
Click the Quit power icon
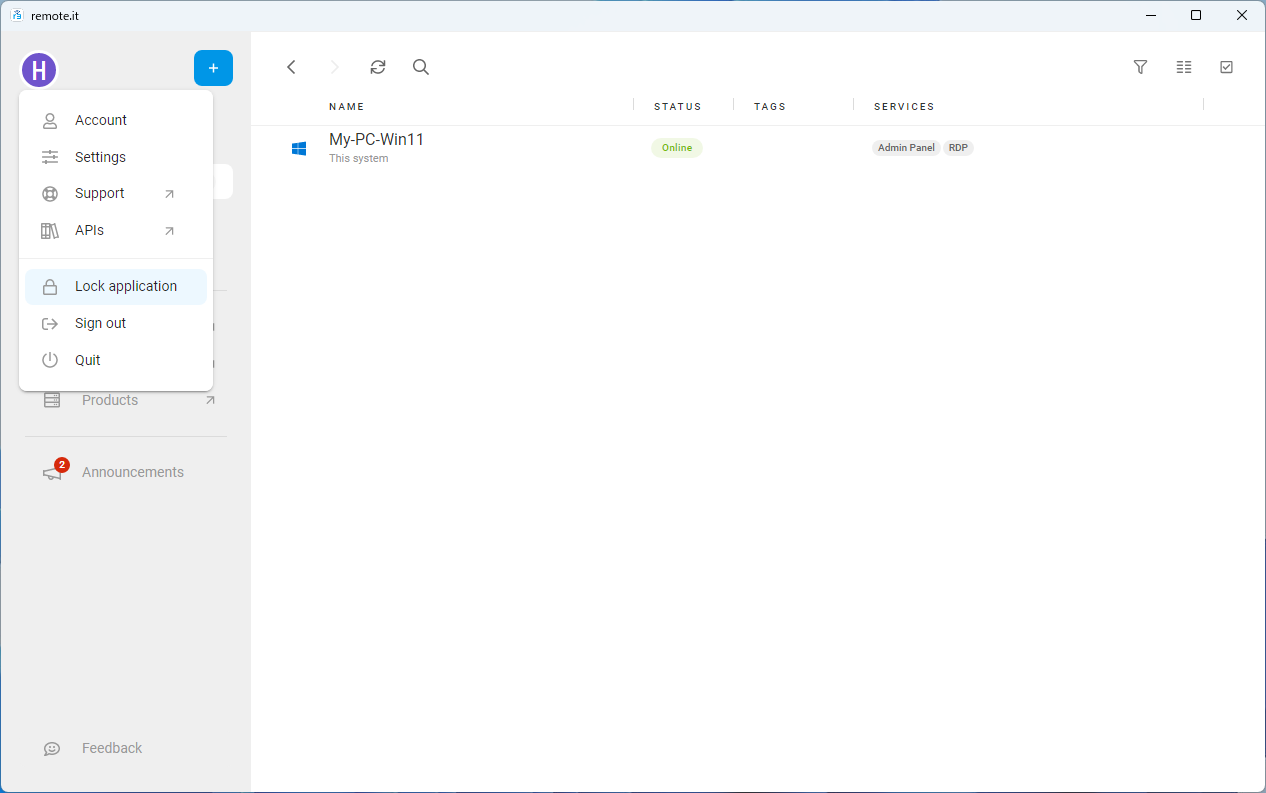tap(50, 360)
